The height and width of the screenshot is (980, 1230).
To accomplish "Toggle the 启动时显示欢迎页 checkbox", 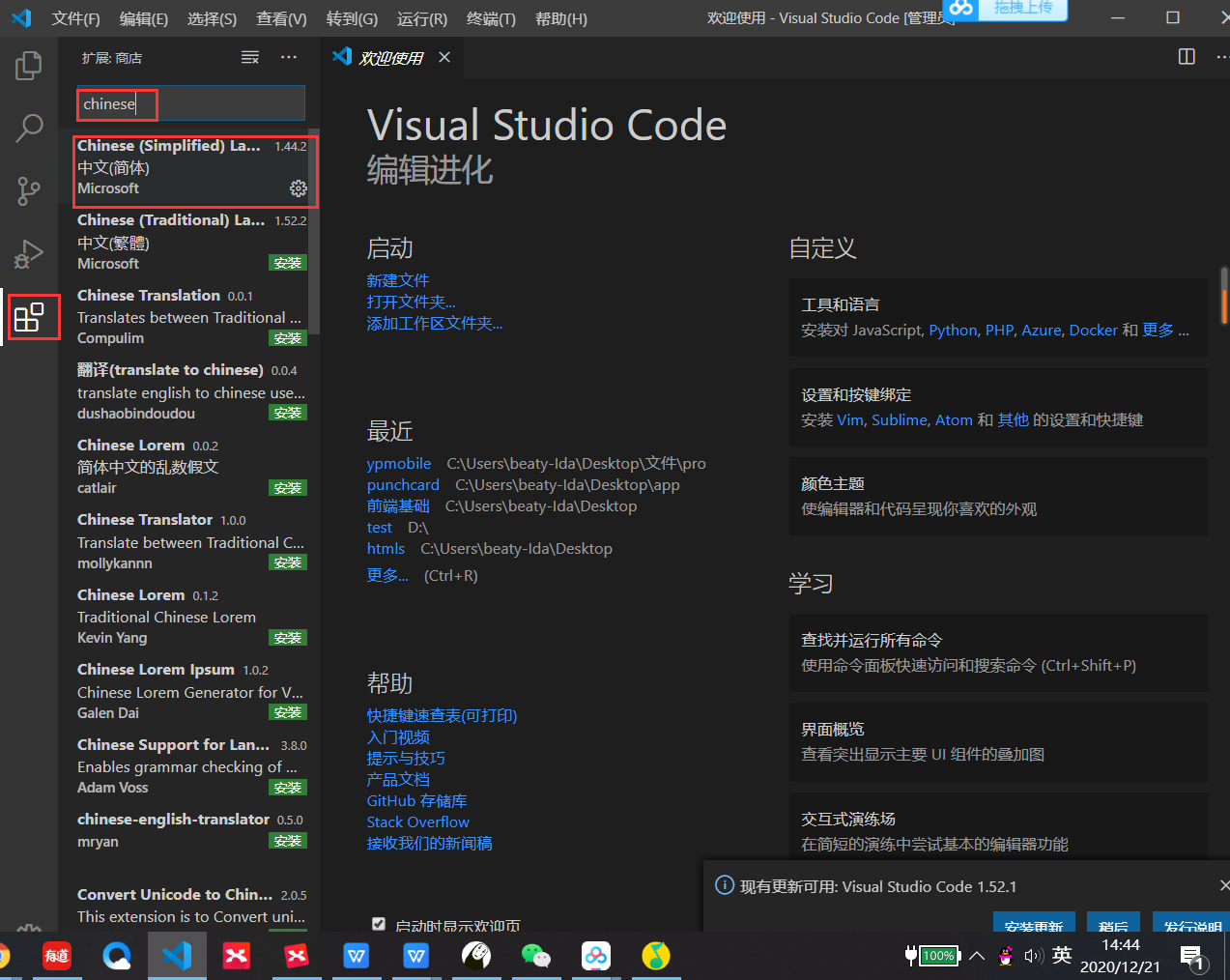I will [x=379, y=925].
